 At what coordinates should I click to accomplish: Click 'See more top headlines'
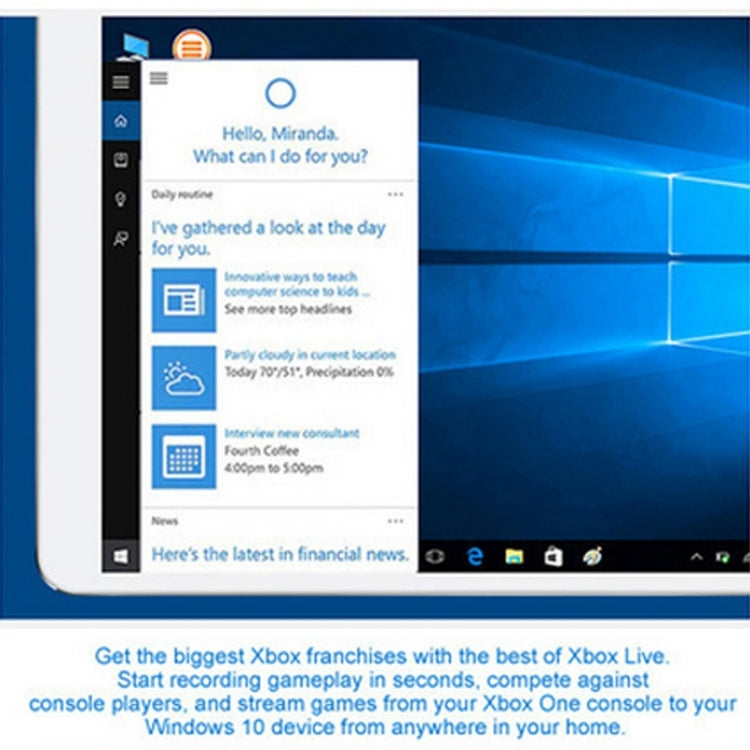pos(288,309)
